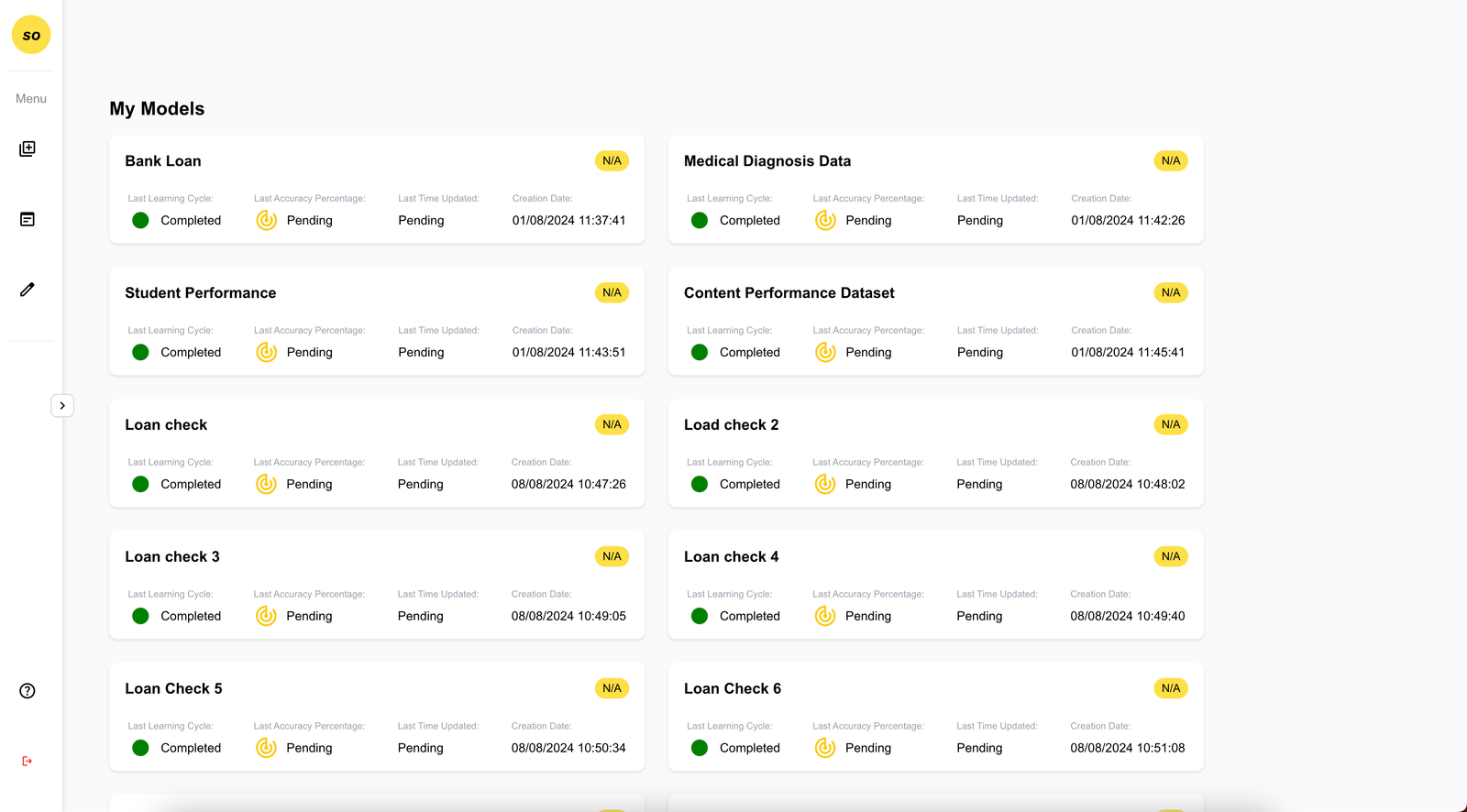This screenshot has width=1467, height=812.
Task: Open the Loan Check 5 model title
Action: pos(173,689)
